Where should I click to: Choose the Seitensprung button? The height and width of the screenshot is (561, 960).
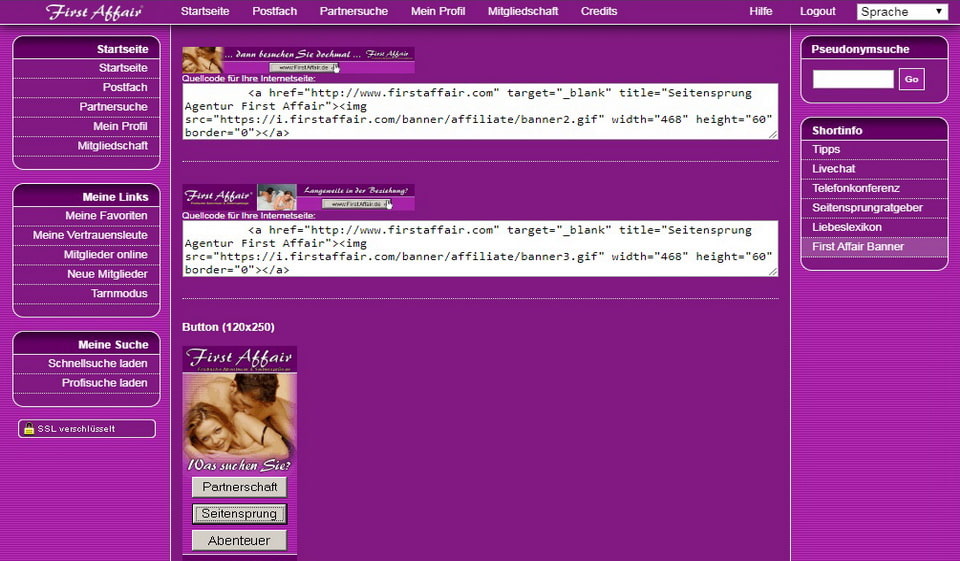coord(239,514)
